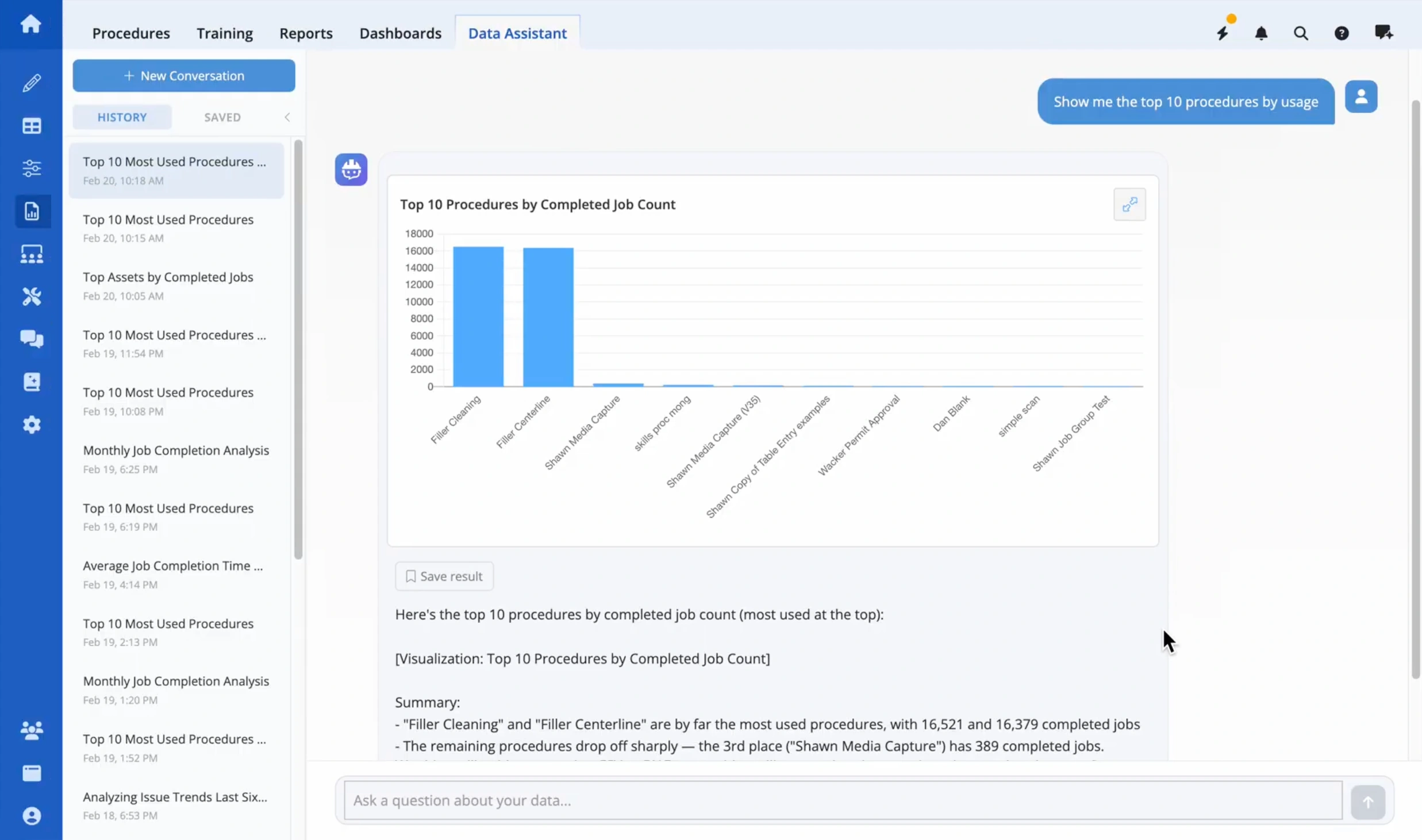This screenshot has height=840, width=1422.
Task: Open the Home icon in the sidebar
Action: point(31,24)
